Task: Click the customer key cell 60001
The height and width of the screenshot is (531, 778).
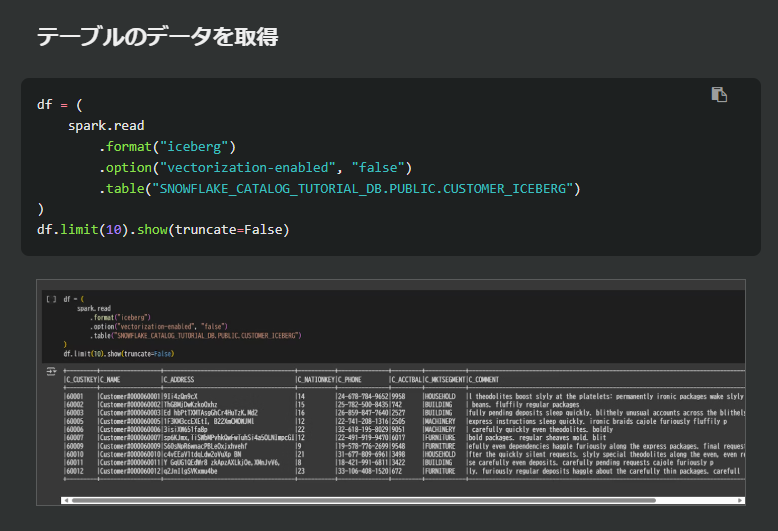Action: (x=75, y=397)
